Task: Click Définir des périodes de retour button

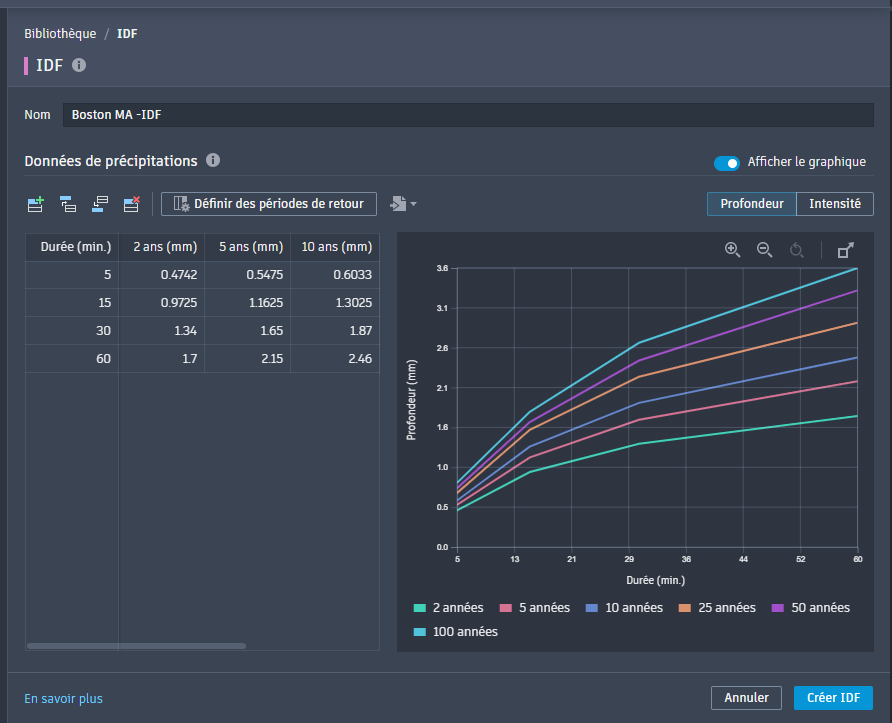Action: (x=269, y=204)
